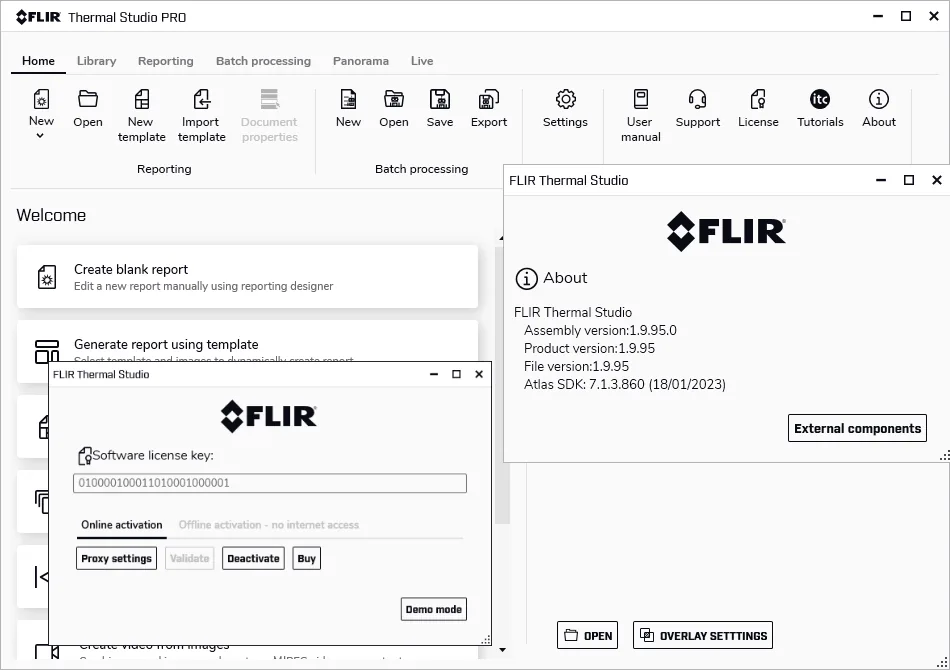Click the Proxy settings button
The image size is (950, 670).
point(116,559)
